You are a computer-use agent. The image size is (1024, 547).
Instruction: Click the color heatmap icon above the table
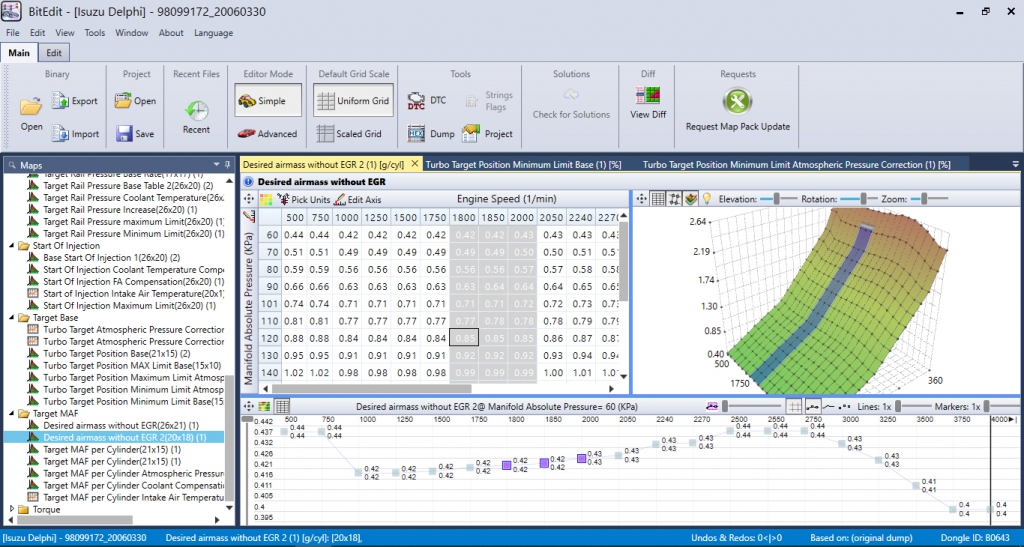(266, 199)
